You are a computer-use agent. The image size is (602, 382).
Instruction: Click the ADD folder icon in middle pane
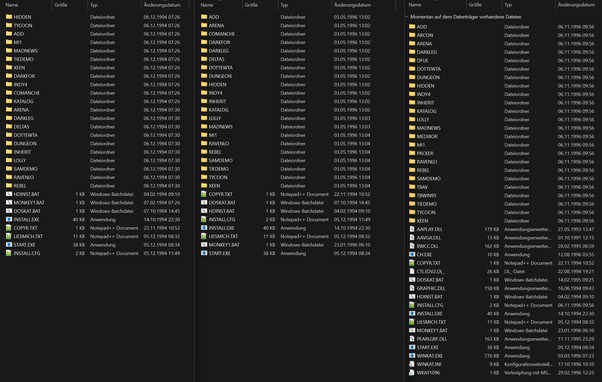coord(204,17)
